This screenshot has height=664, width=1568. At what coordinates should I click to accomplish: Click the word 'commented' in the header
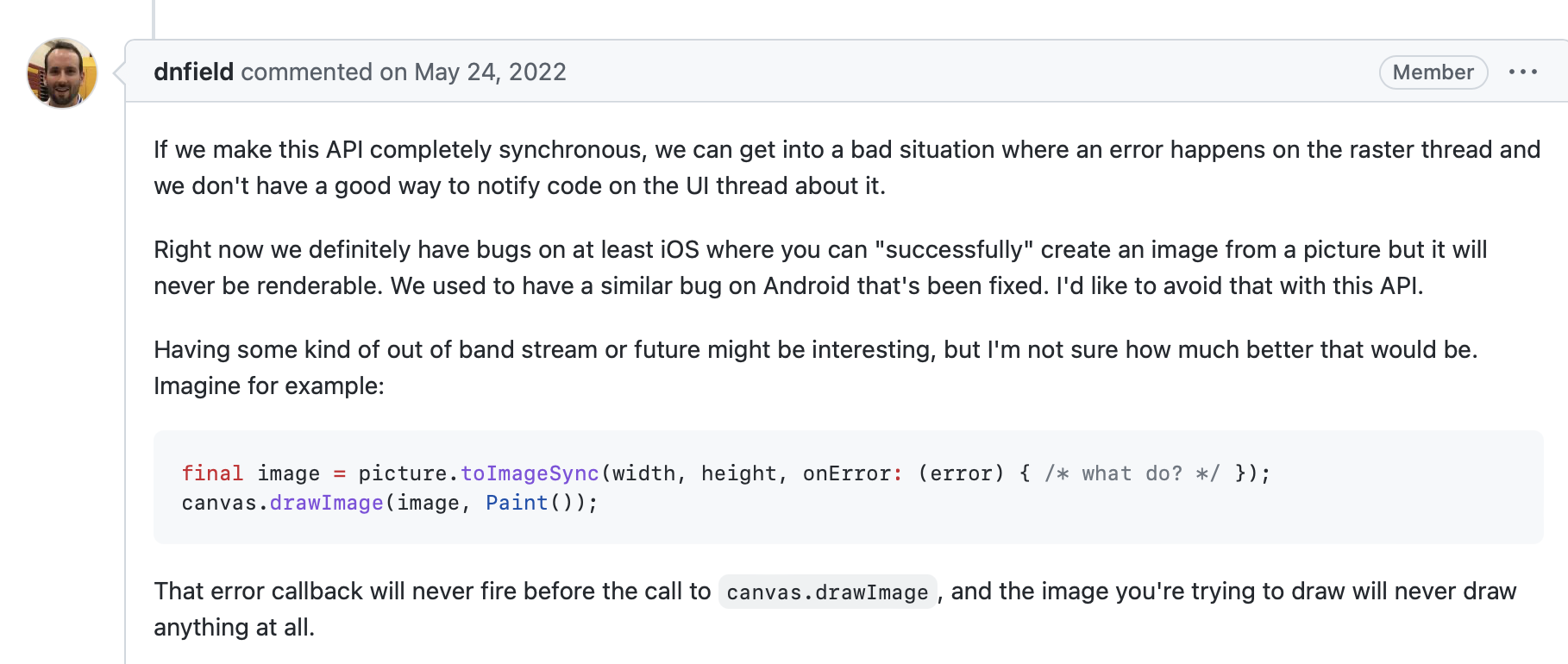[x=306, y=72]
